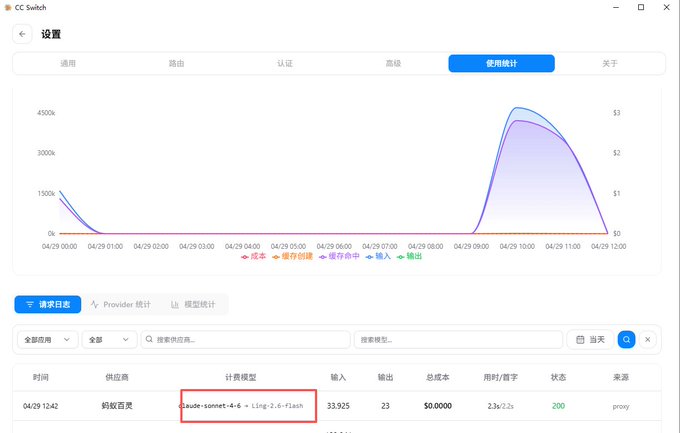Open the 模型统计 view
This screenshot has width=680, height=433.
(x=193, y=305)
